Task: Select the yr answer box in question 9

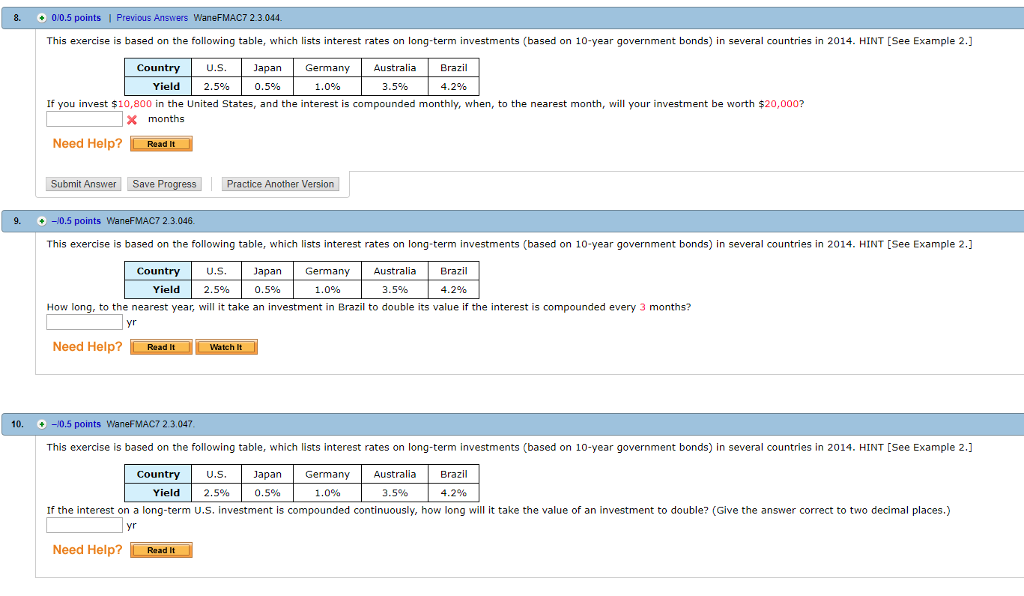Action: tap(84, 321)
